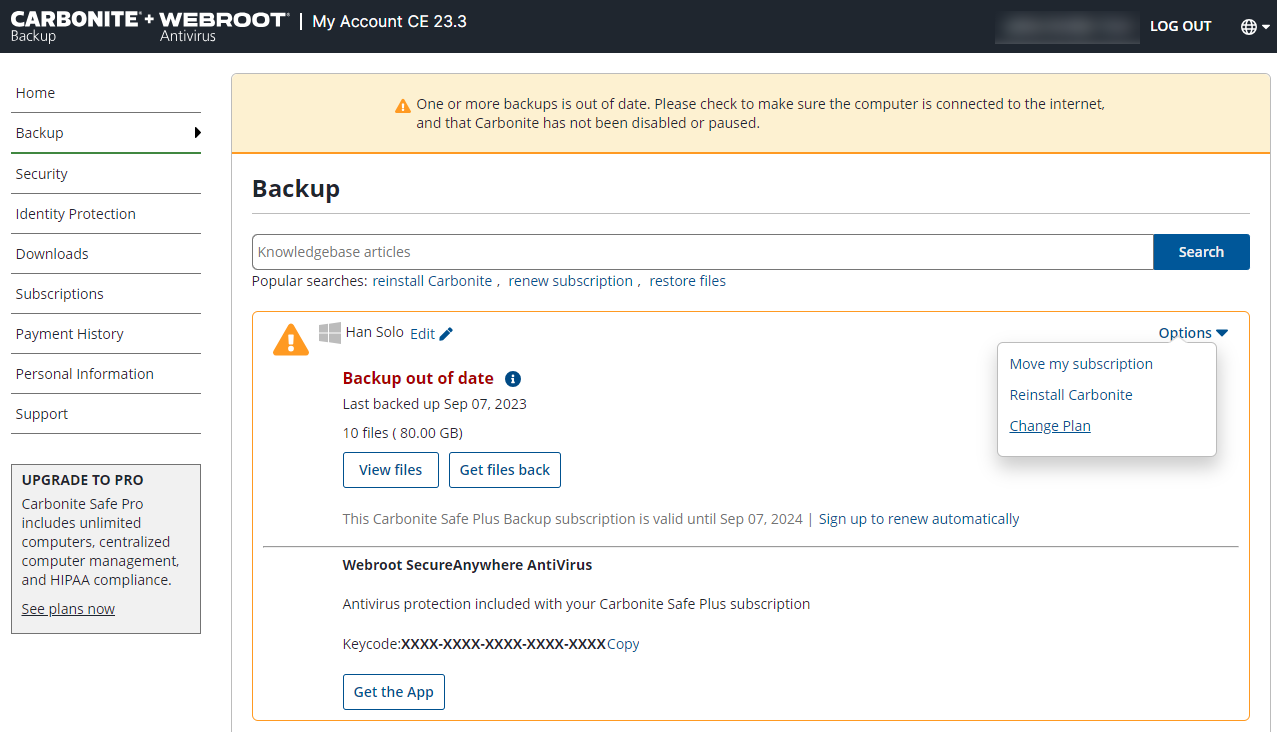Click Get the App for Webroot
This screenshot has width=1277, height=732.
point(393,692)
